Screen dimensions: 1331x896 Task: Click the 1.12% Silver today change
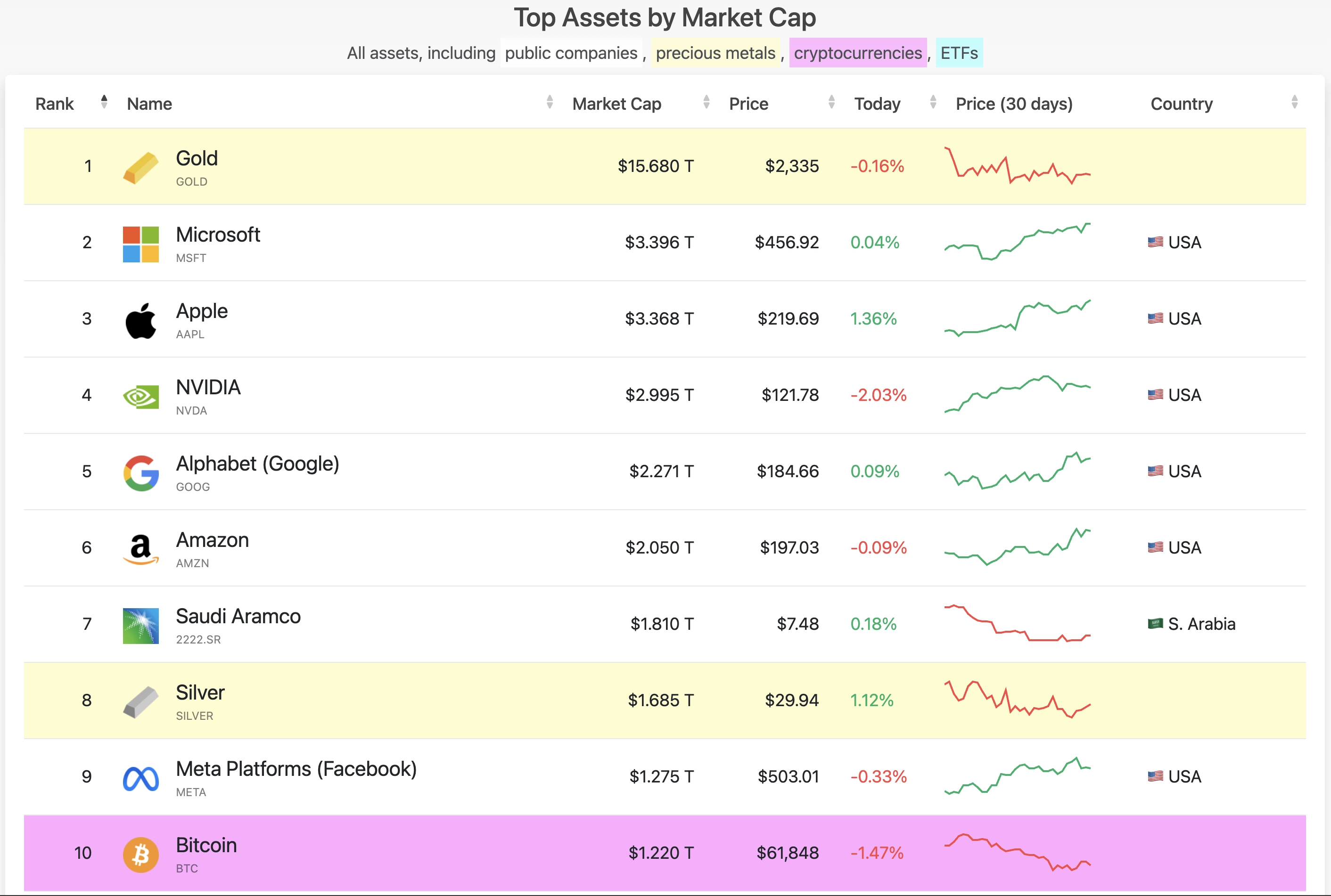871,700
